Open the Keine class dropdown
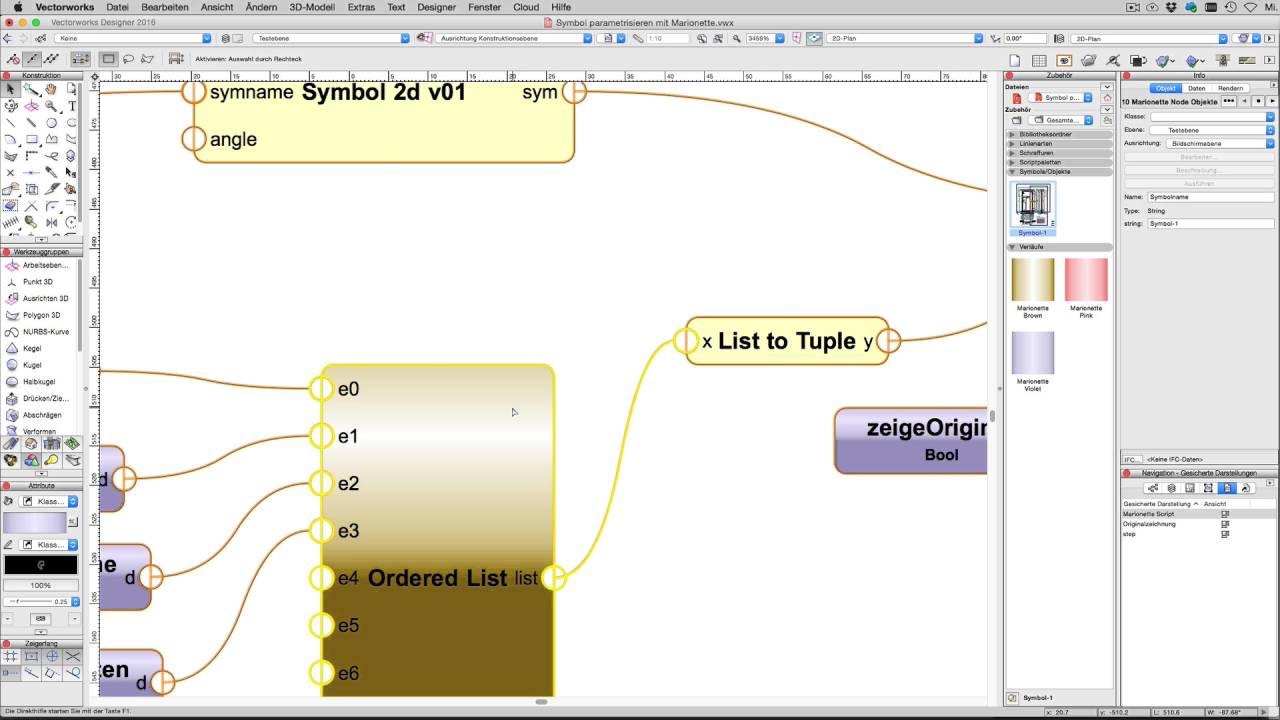Viewport: 1280px width, 720px height. point(134,39)
